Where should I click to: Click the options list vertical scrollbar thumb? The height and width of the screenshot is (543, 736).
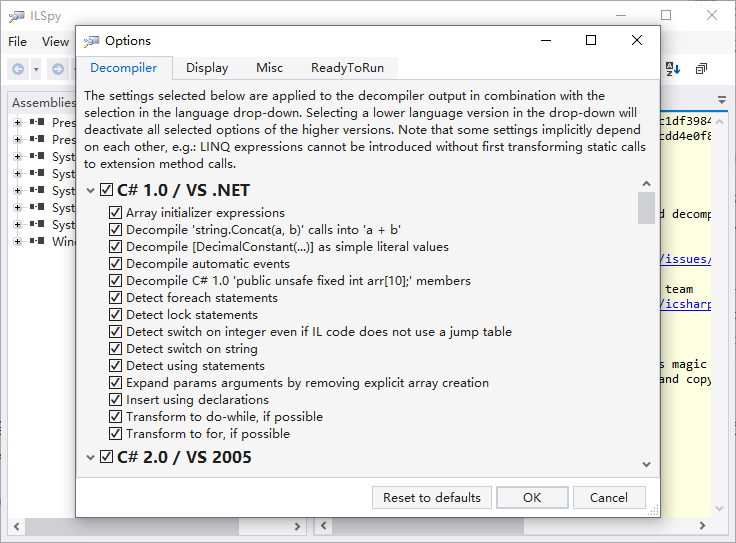pyautogui.click(x=646, y=208)
